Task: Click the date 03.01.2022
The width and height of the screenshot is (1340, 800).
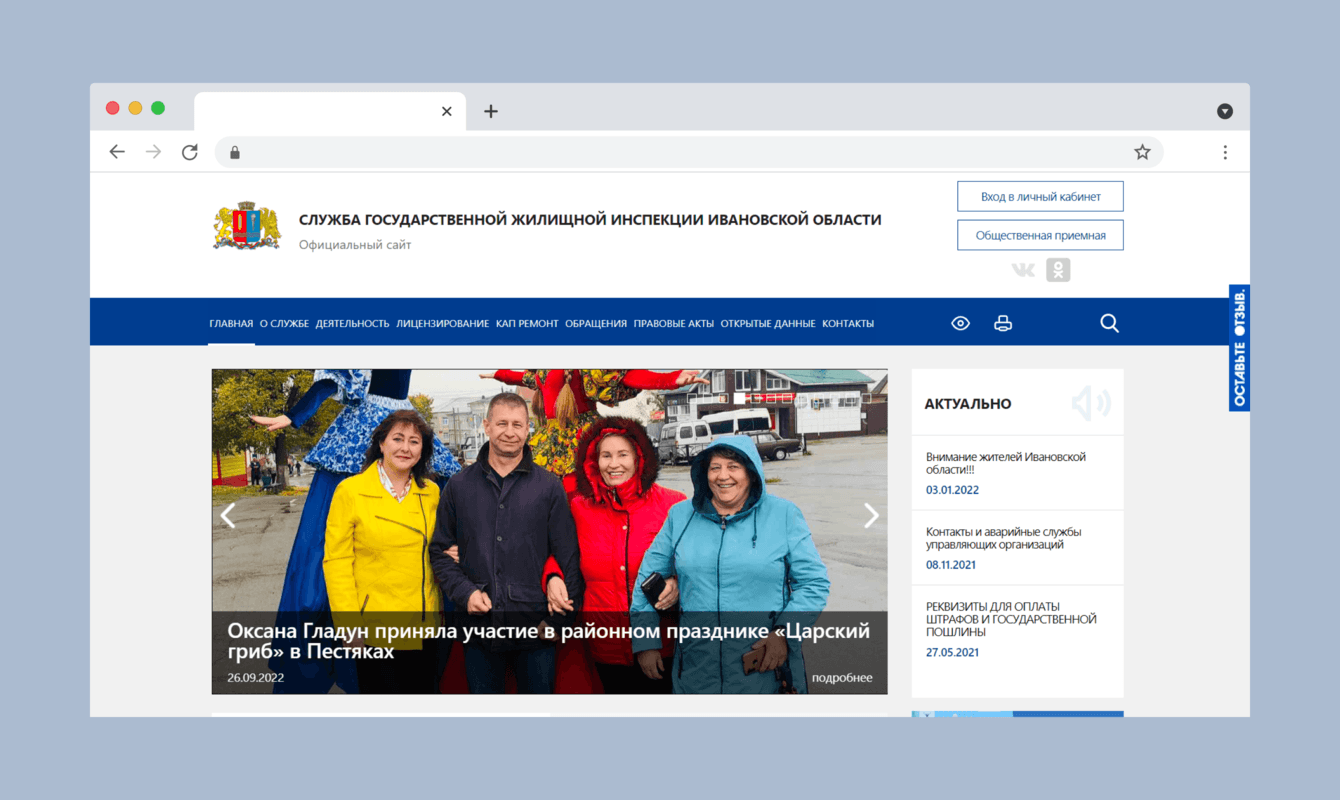Action: click(x=952, y=490)
